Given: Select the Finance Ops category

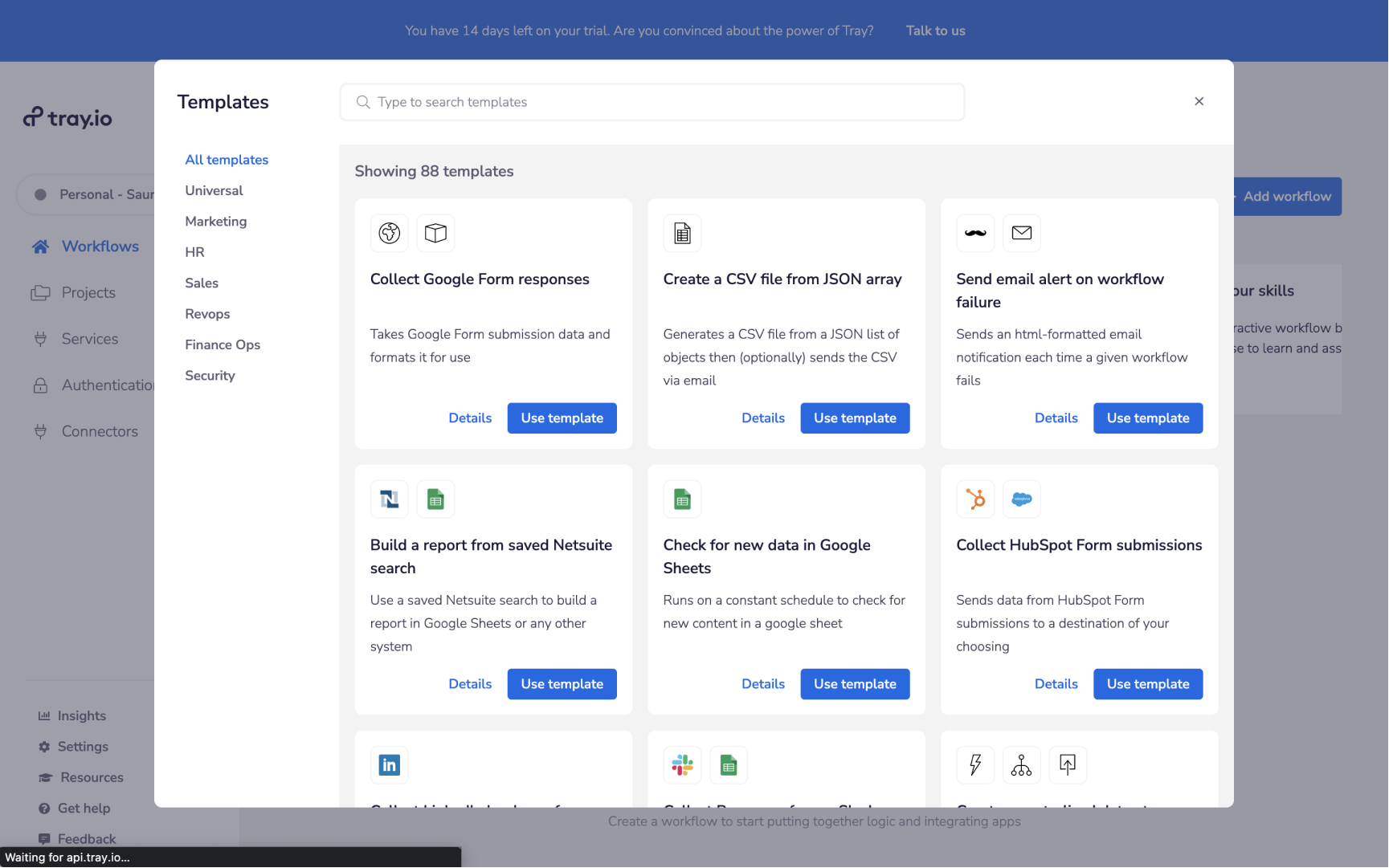Looking at the screenshot, I should pos(223,344).
